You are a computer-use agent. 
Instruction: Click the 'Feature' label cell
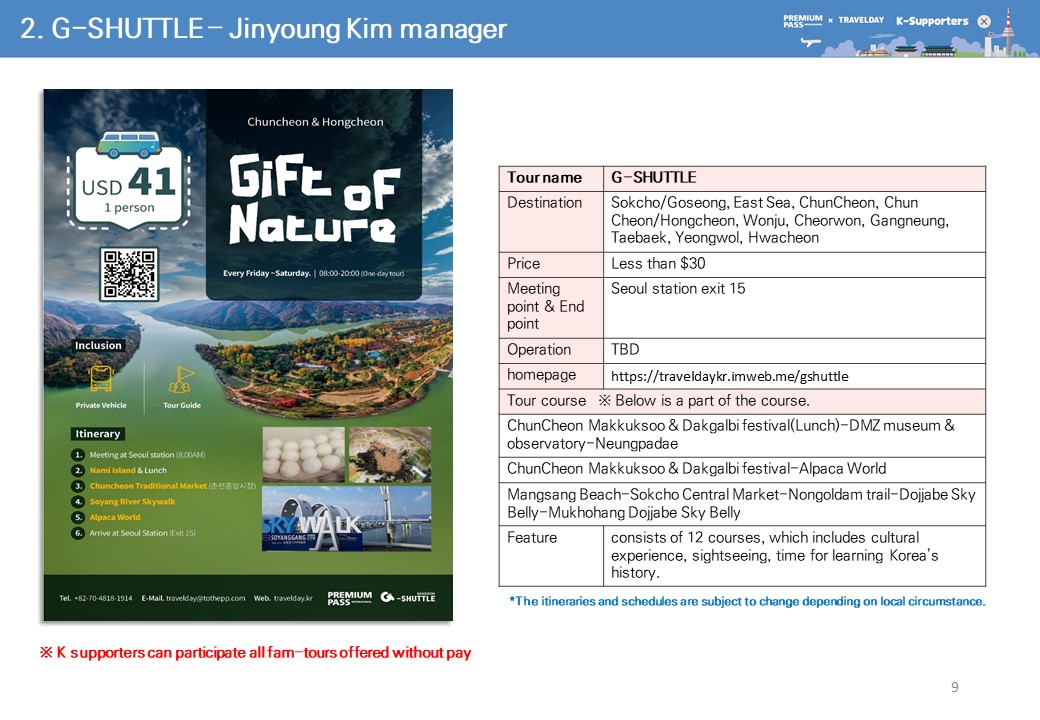(x=551, y=556)
